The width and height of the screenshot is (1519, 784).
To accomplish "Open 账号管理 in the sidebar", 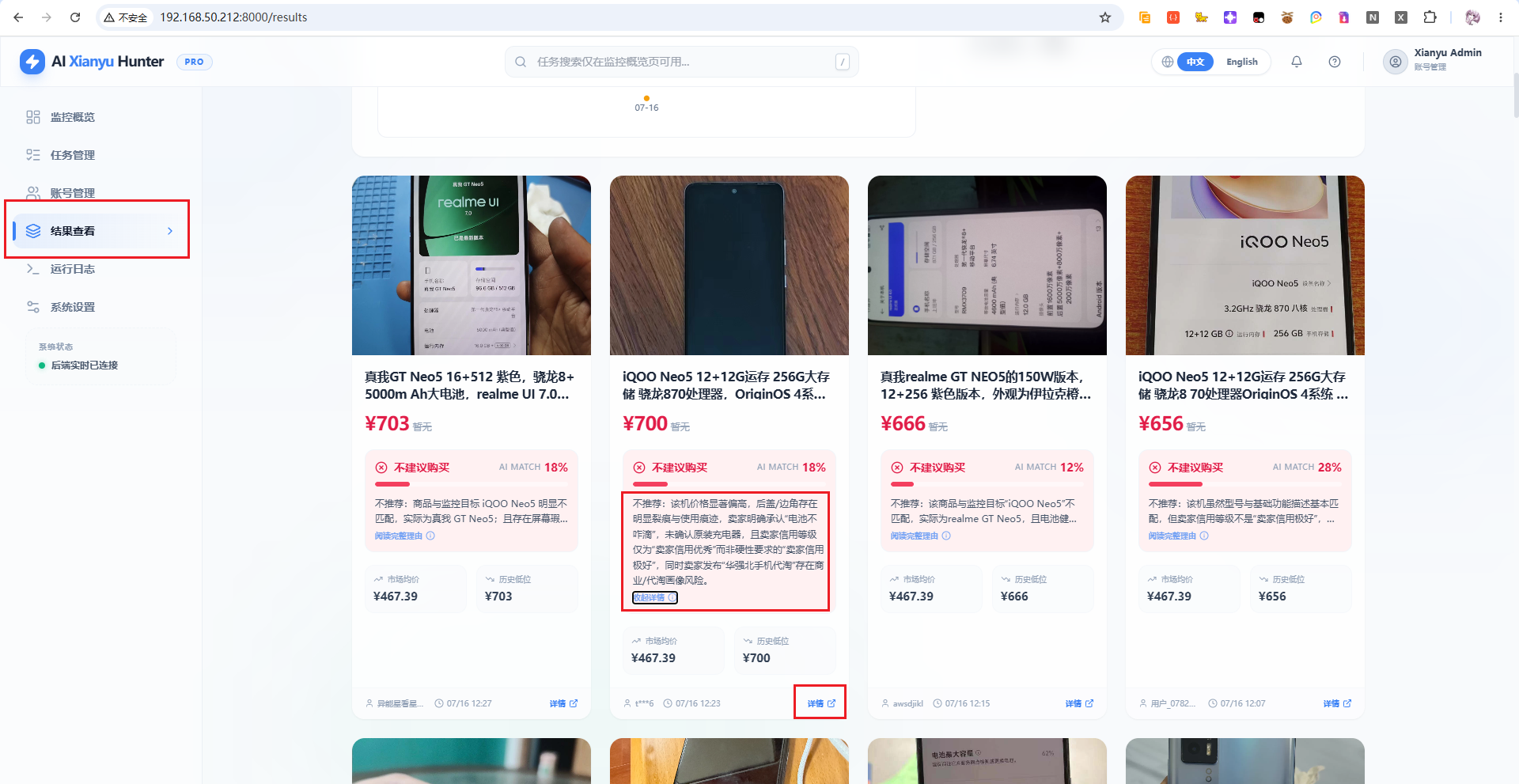I will click(x=100, y=193).
